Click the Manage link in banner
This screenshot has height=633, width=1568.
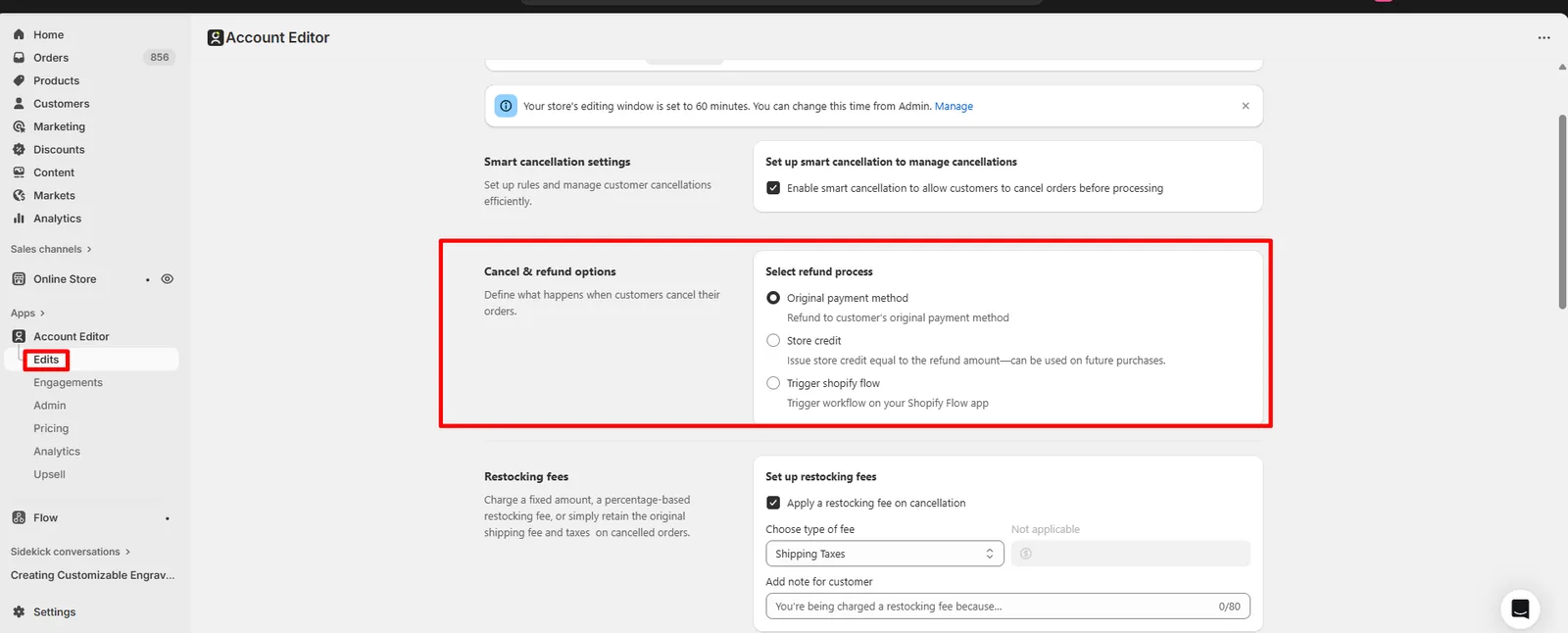tap(954, 106)
